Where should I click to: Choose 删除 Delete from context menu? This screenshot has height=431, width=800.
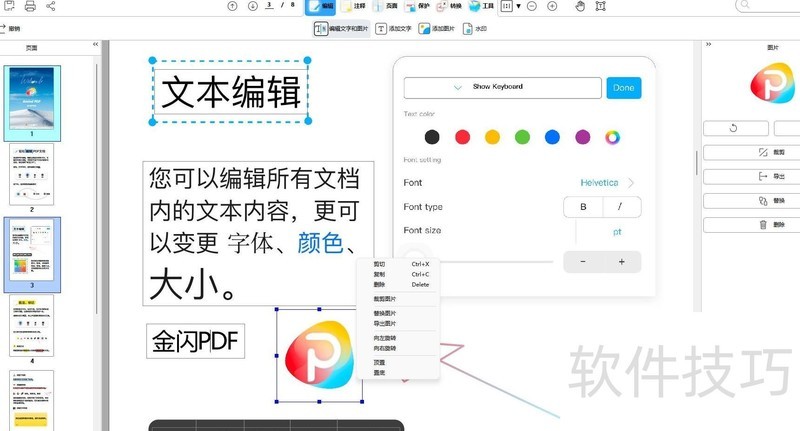pos(401,285)
